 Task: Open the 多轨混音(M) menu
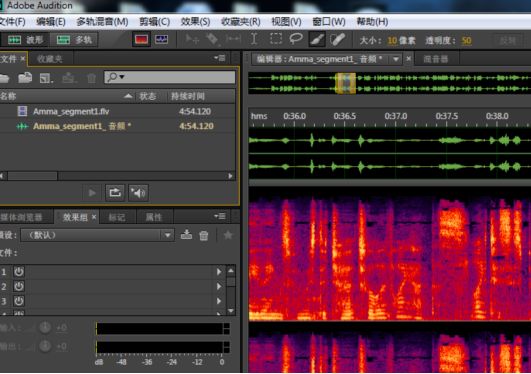pos(102,22)
